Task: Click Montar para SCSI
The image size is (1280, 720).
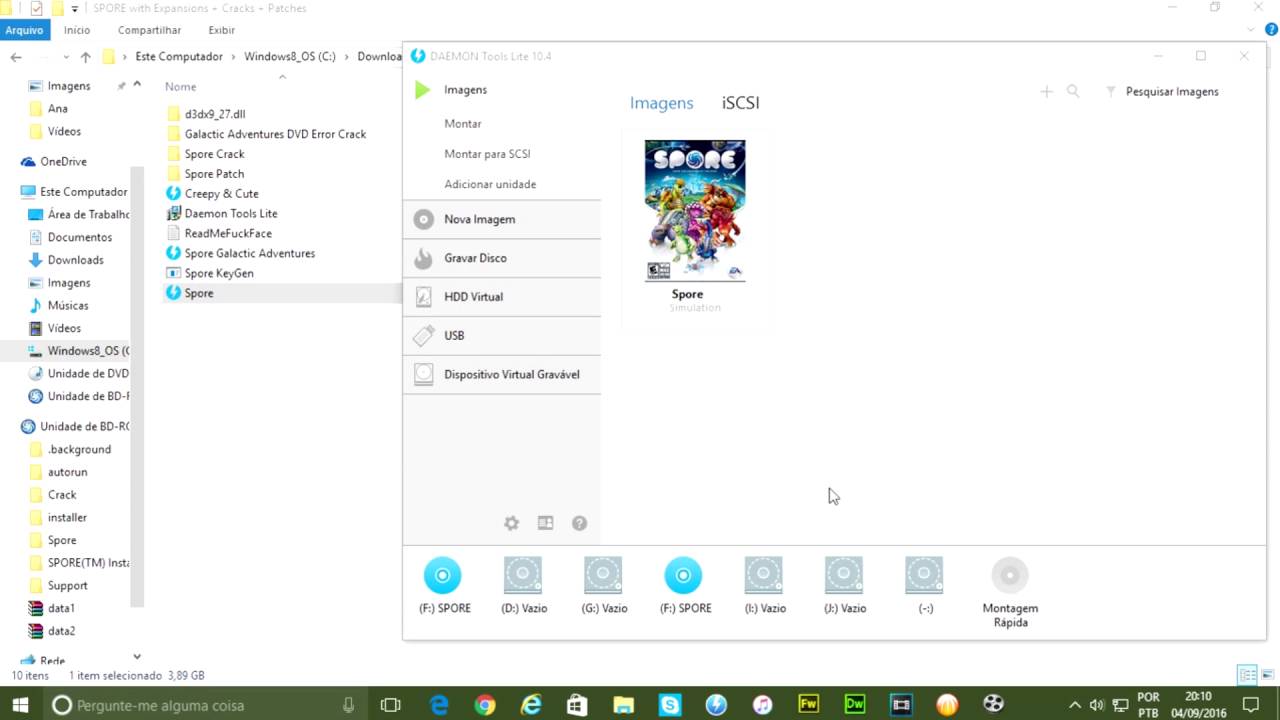Action: coord(487,154)
